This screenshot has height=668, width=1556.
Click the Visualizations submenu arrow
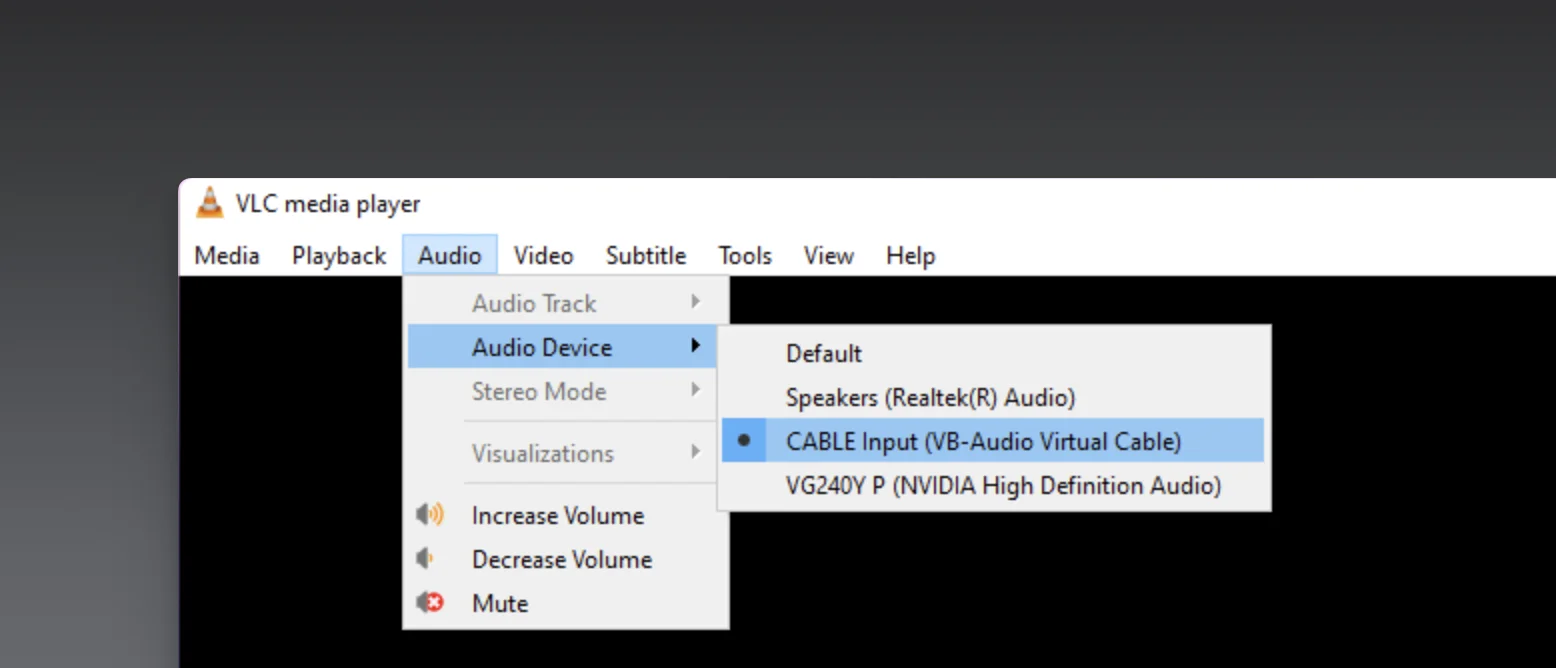tap(695, 452)
